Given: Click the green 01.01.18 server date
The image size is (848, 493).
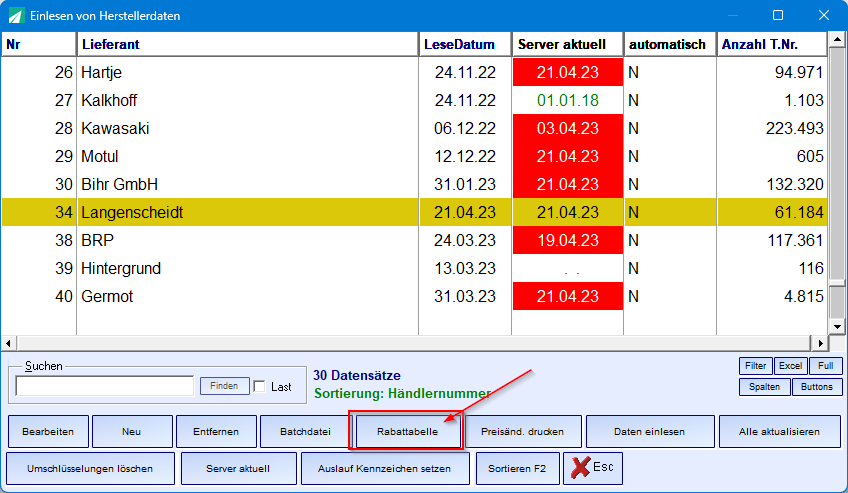Looking at the screenshot, I should [567, 101].
